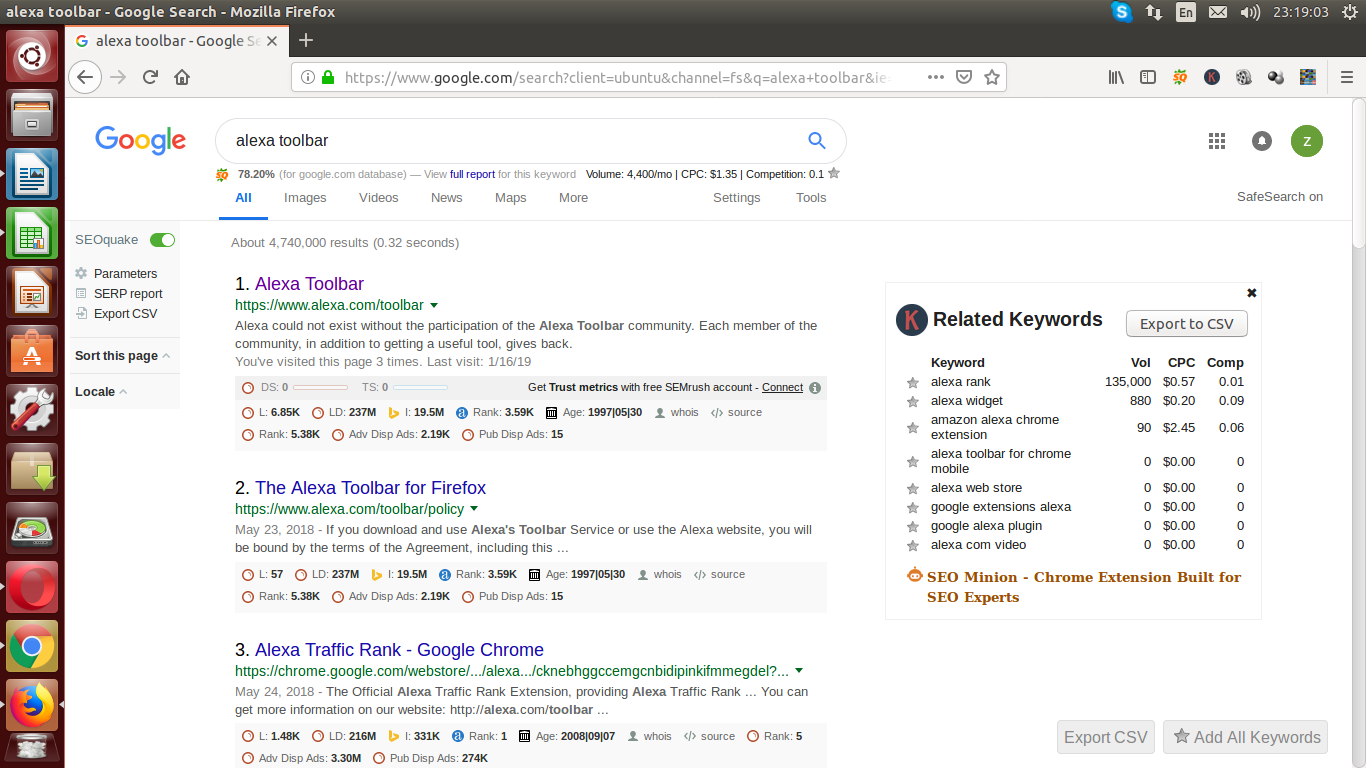
Task: Click the SEMrush 'Connect' link
Action: click(782, 388)
